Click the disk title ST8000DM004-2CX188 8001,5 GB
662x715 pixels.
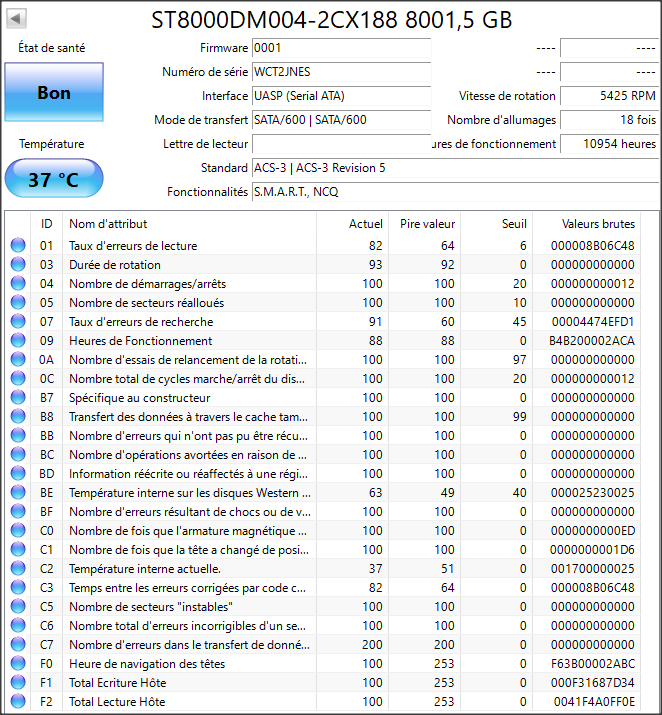[331, 20]
